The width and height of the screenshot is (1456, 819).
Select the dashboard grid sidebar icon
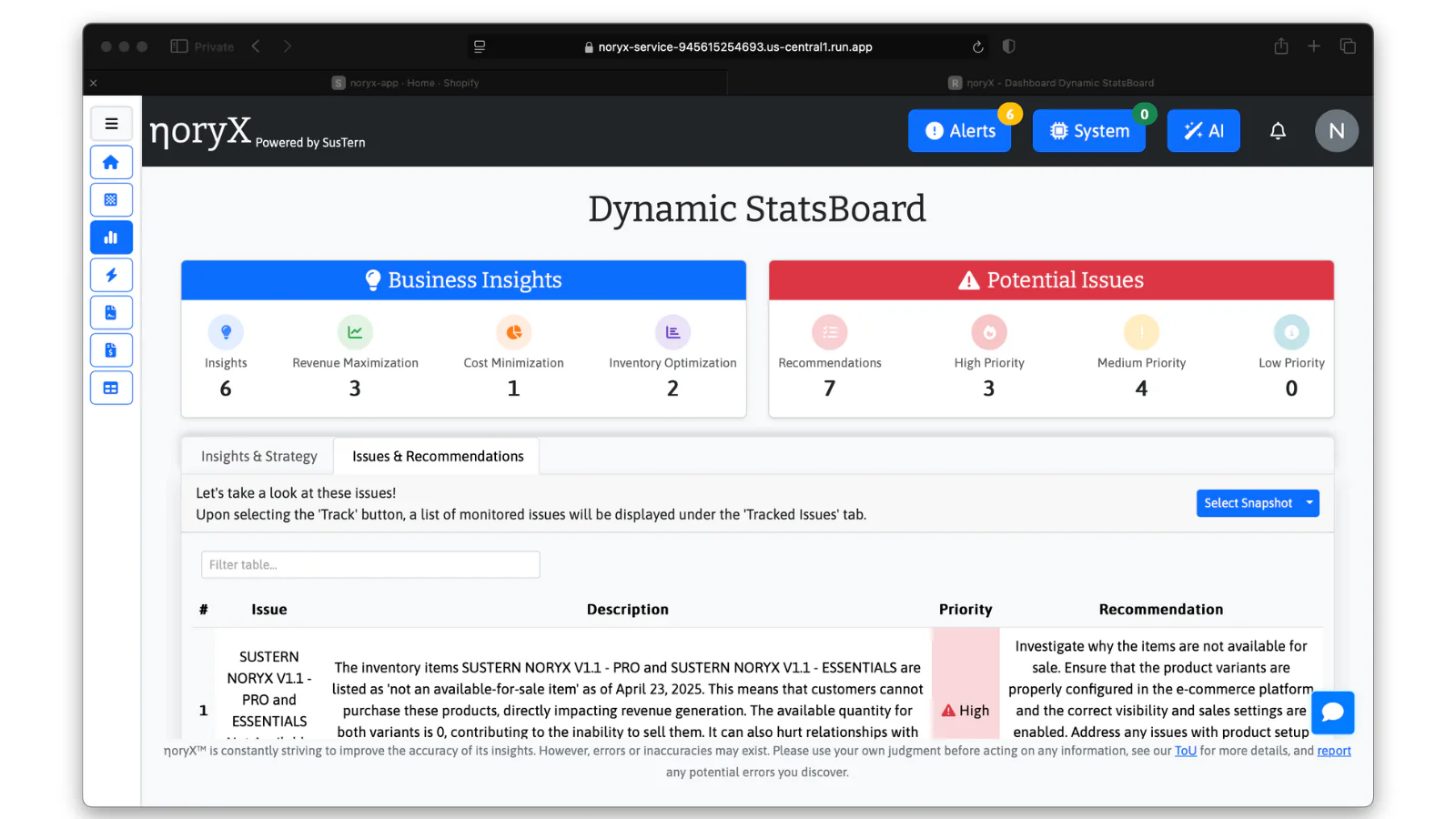click(111, 199)
